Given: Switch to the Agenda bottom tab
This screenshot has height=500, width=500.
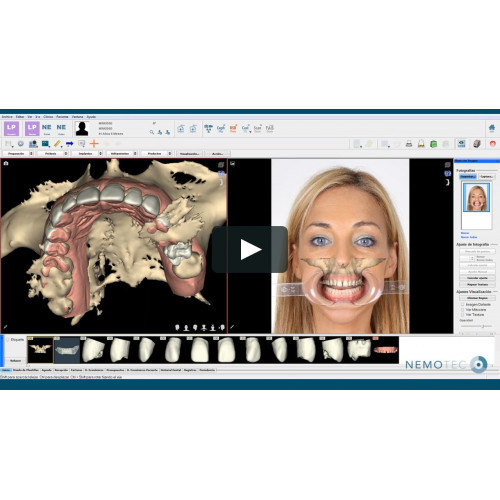Looking at the screenshot, I should pos(47,370).
